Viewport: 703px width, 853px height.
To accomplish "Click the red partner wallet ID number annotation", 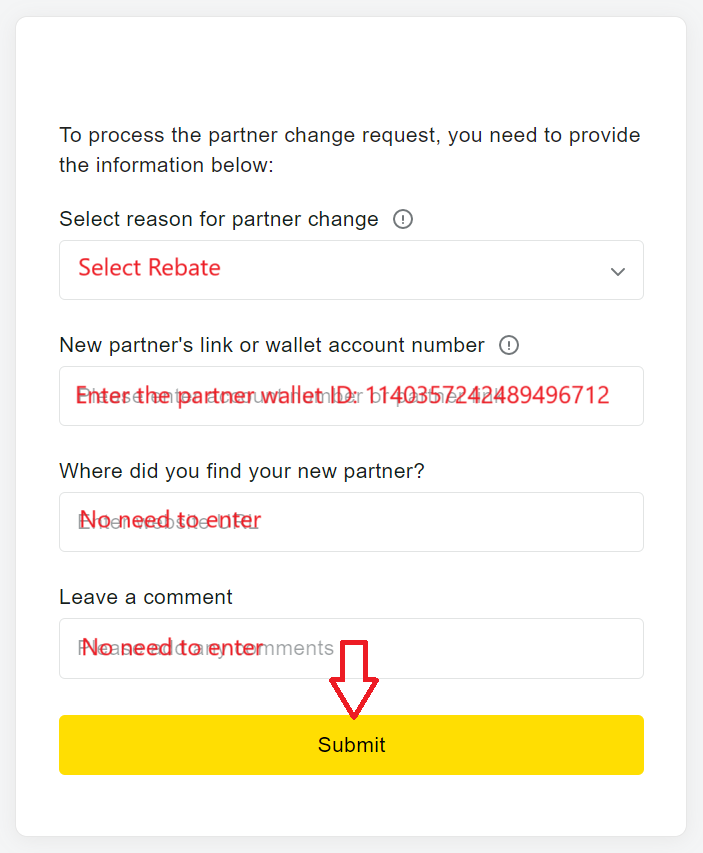I will [x=487, y=395].
